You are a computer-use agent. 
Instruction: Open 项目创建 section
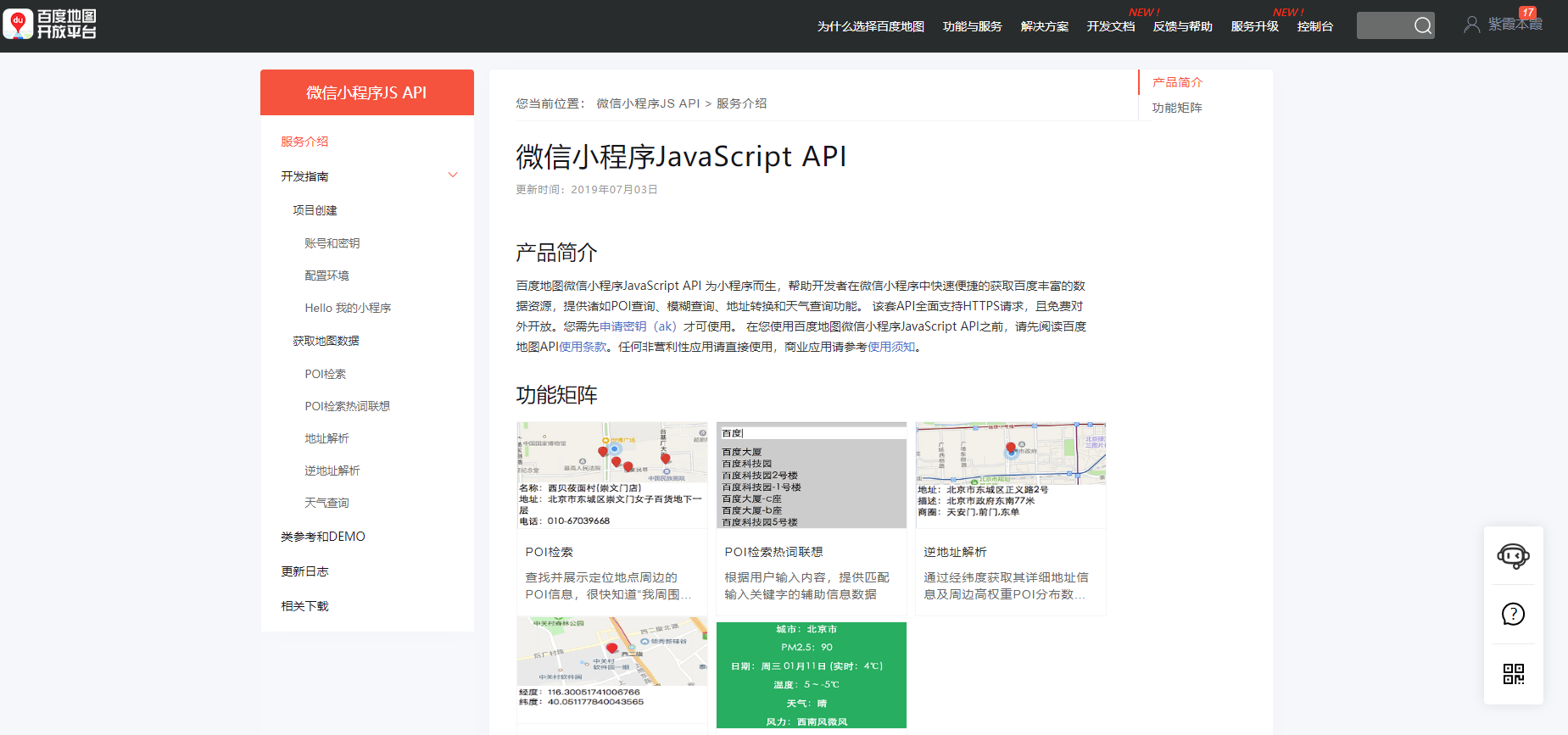pyautogui.click(x=315, y=210)
